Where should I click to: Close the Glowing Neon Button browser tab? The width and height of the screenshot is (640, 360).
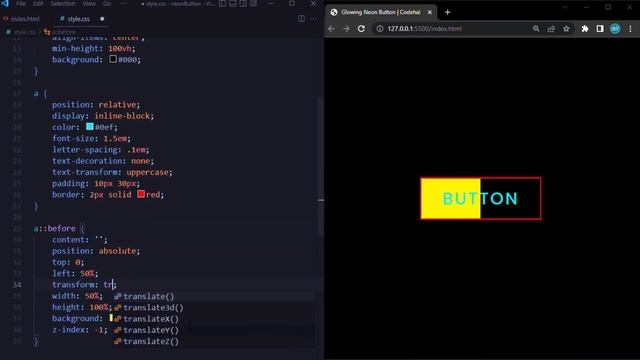[x=429, y=12]
